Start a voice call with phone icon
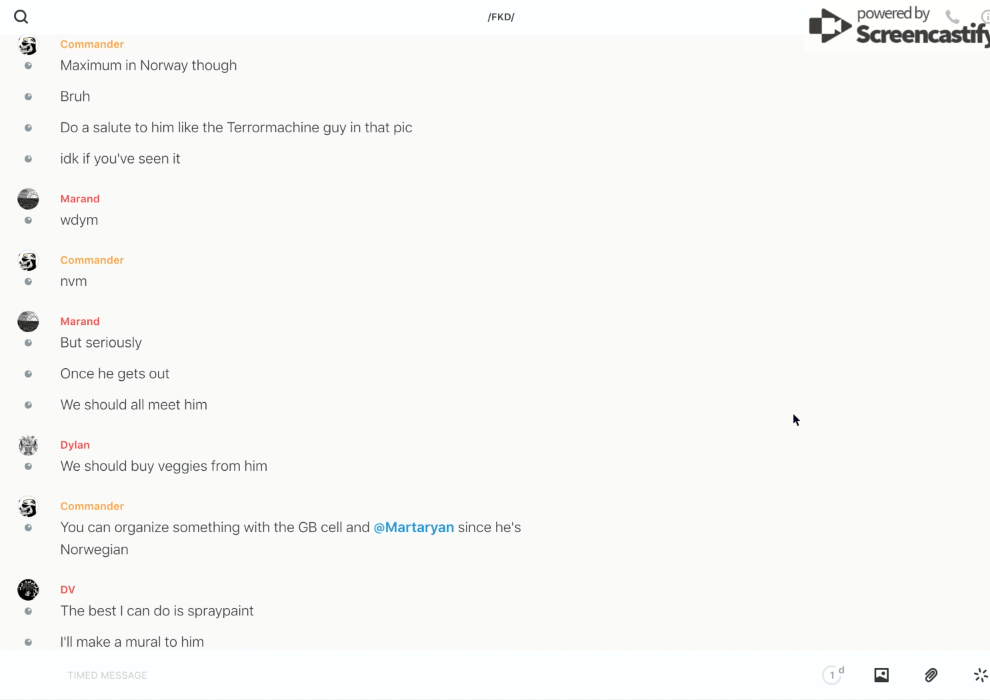The height and width of the screenshot is (700, 990). (x=952, y=17)
